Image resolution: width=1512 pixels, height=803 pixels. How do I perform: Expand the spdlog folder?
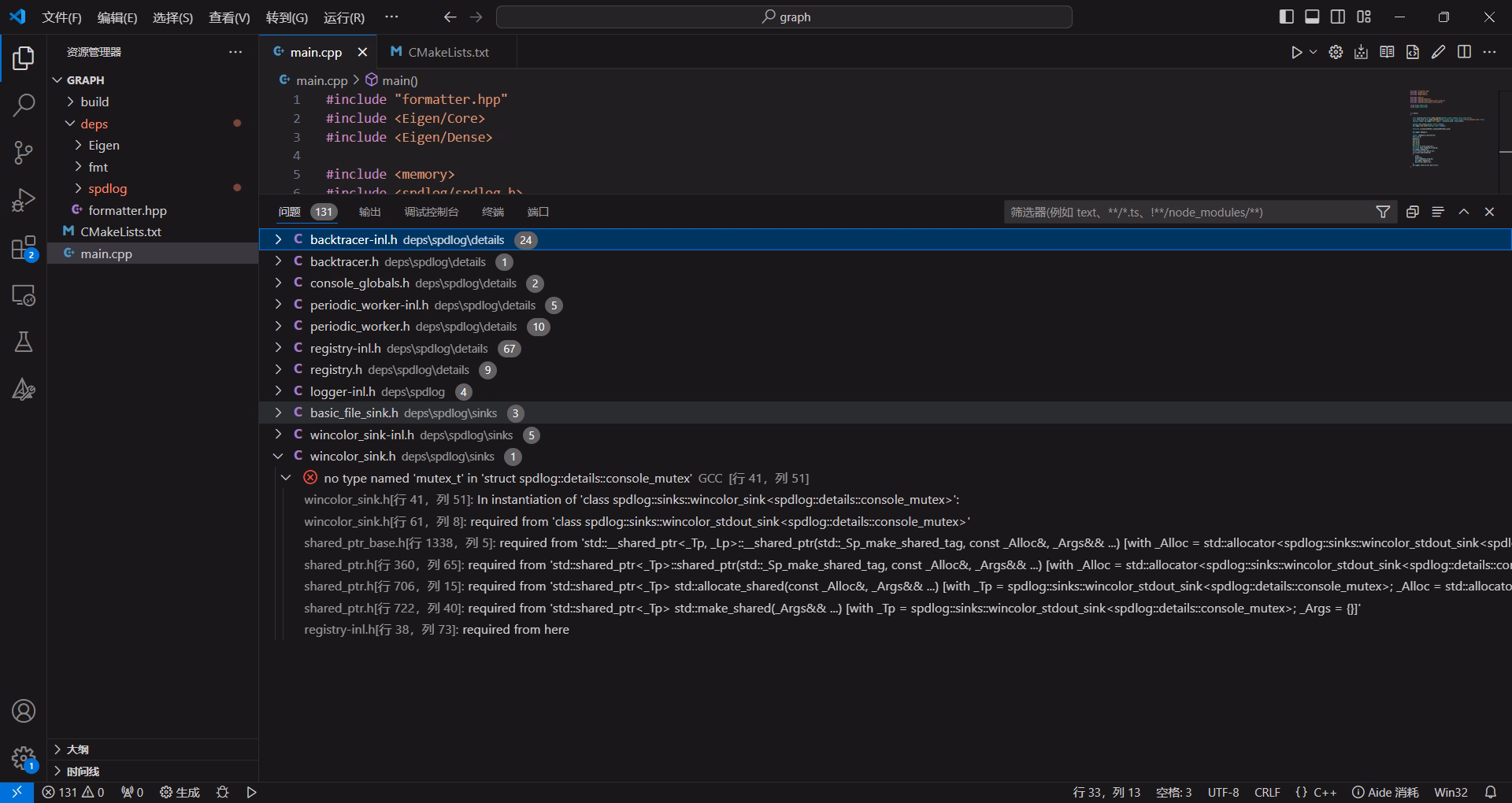pyautogui.click(x=153, y=188)
